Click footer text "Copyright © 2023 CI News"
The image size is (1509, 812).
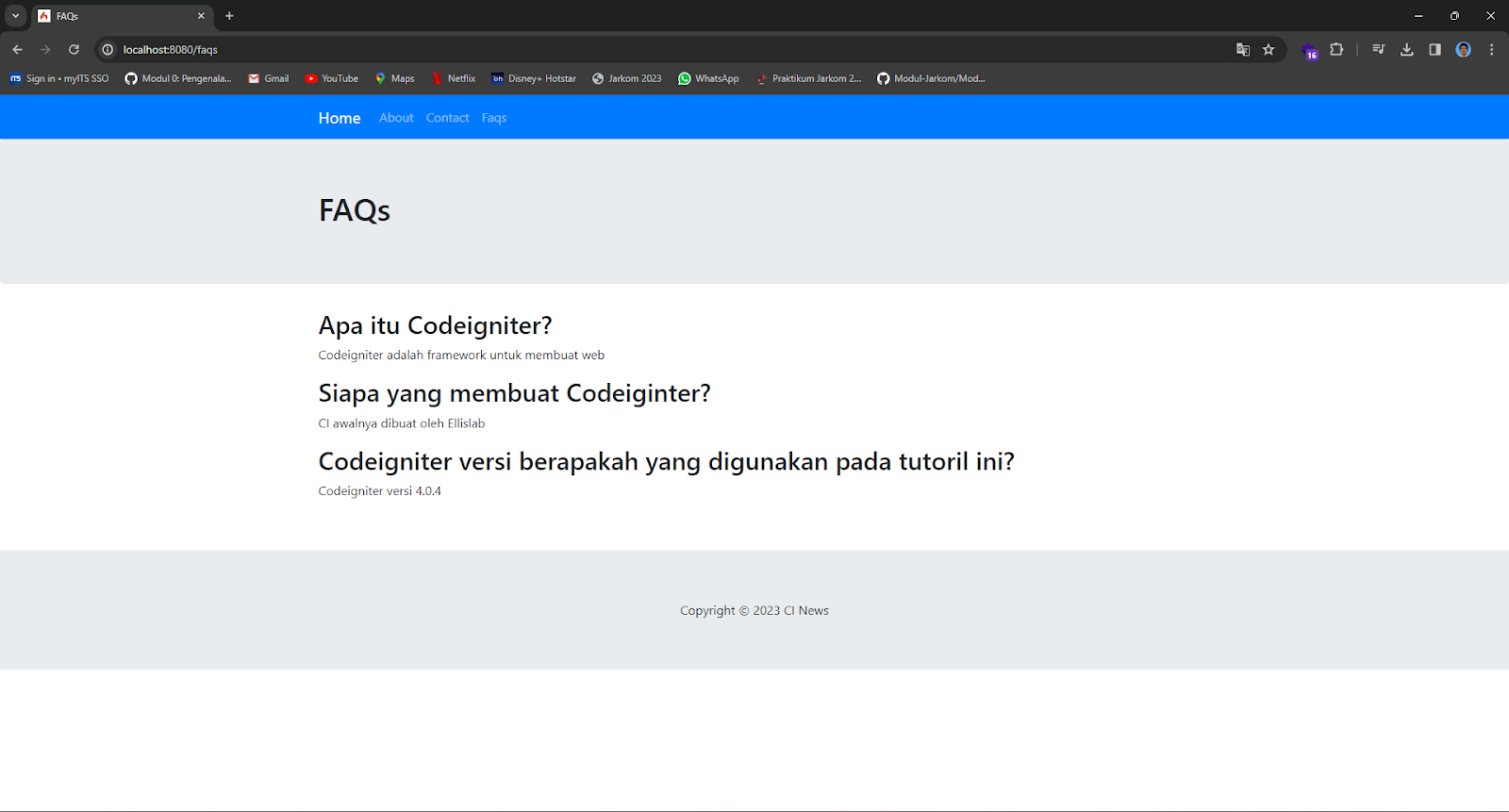pos(754,611)
